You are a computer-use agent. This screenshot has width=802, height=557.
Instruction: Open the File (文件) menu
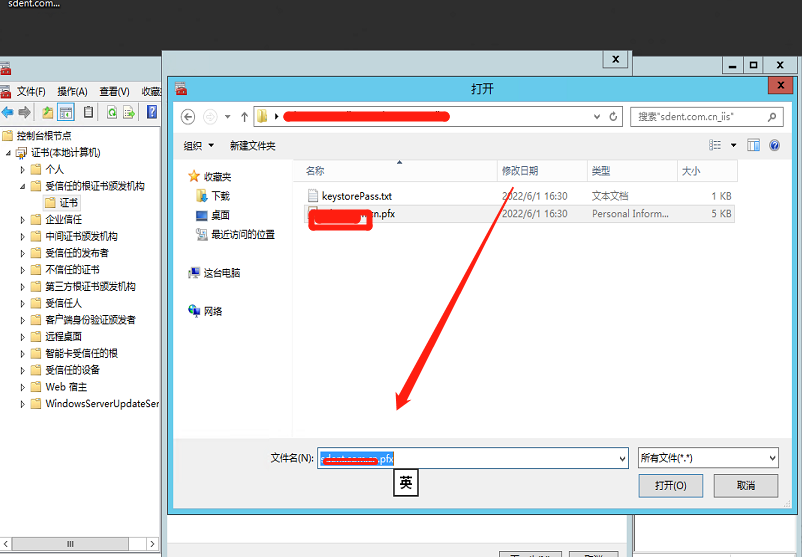click(x=31, y=91)
